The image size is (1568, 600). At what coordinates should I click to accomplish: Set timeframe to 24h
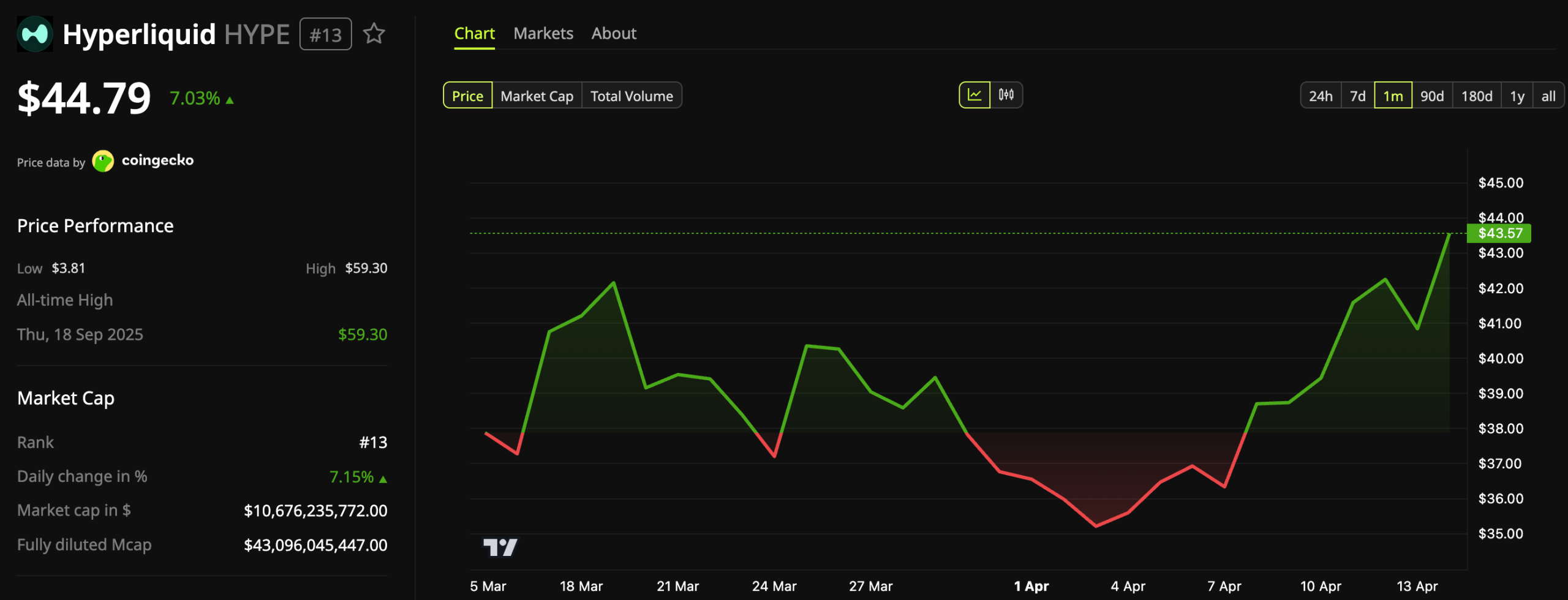click(1321, 96)
